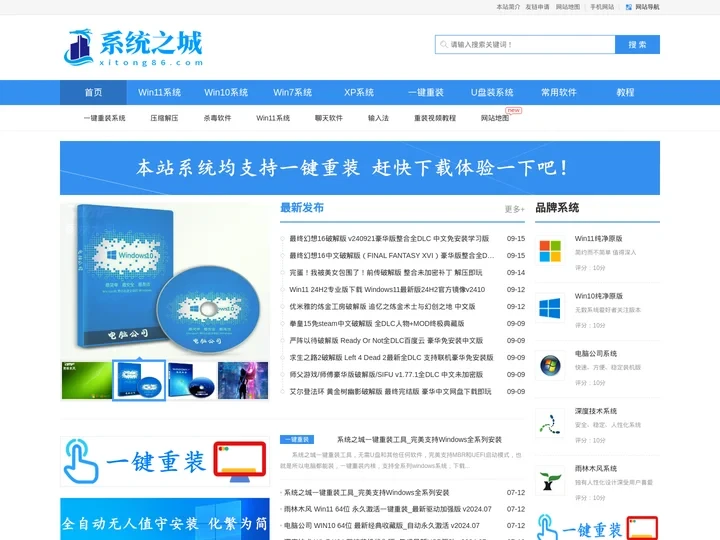This screenshot has height=540, width=720.
Task: Select the dark blue box disc thumbnail
Action: [191, 380]
